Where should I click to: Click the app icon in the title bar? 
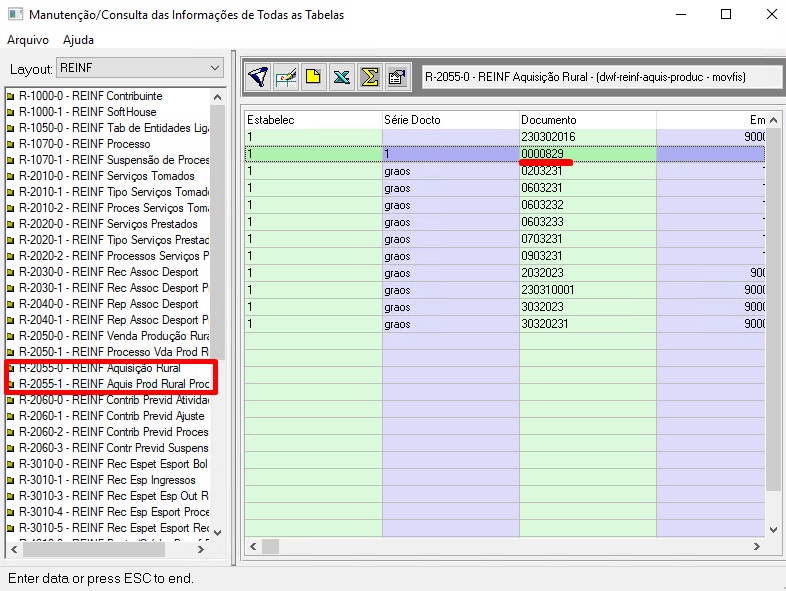pyautogui.click(x=15, y=14)
